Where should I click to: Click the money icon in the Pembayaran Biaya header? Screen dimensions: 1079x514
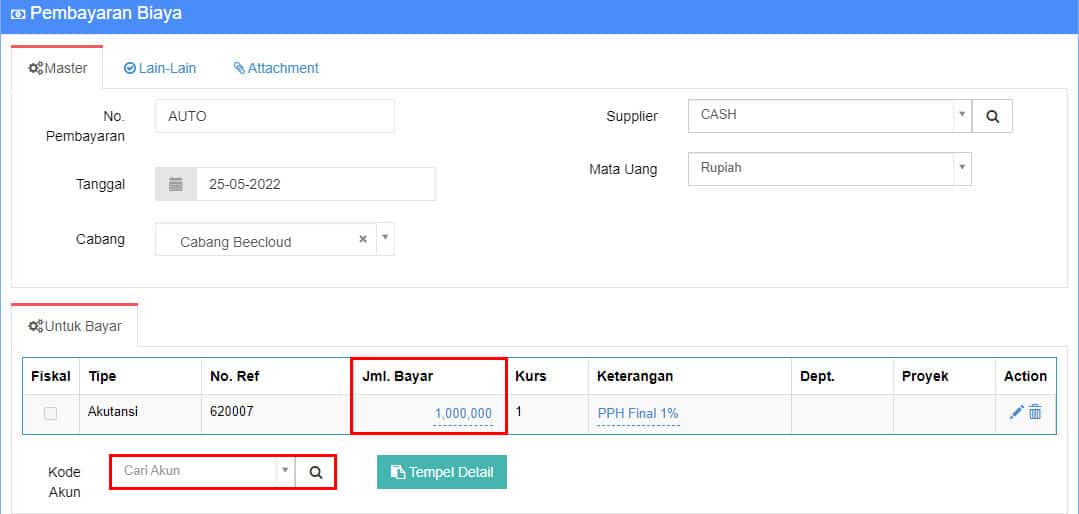(x=18, y=14)
